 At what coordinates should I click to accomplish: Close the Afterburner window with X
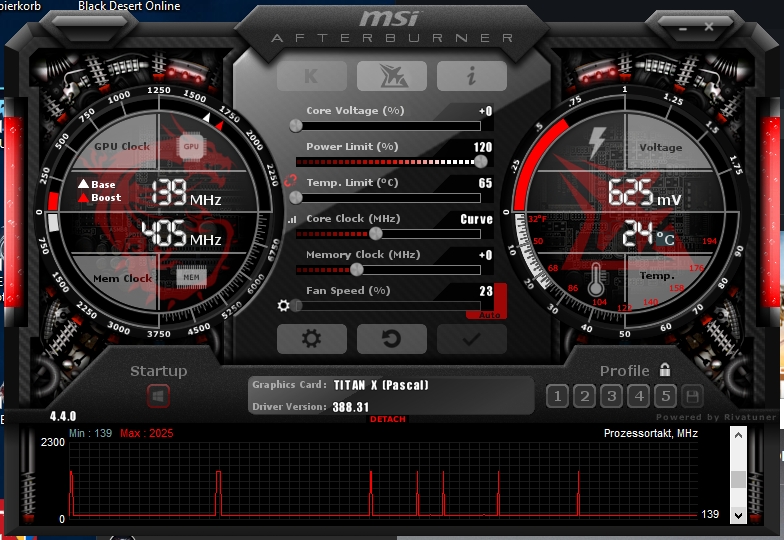pos(709,27)
